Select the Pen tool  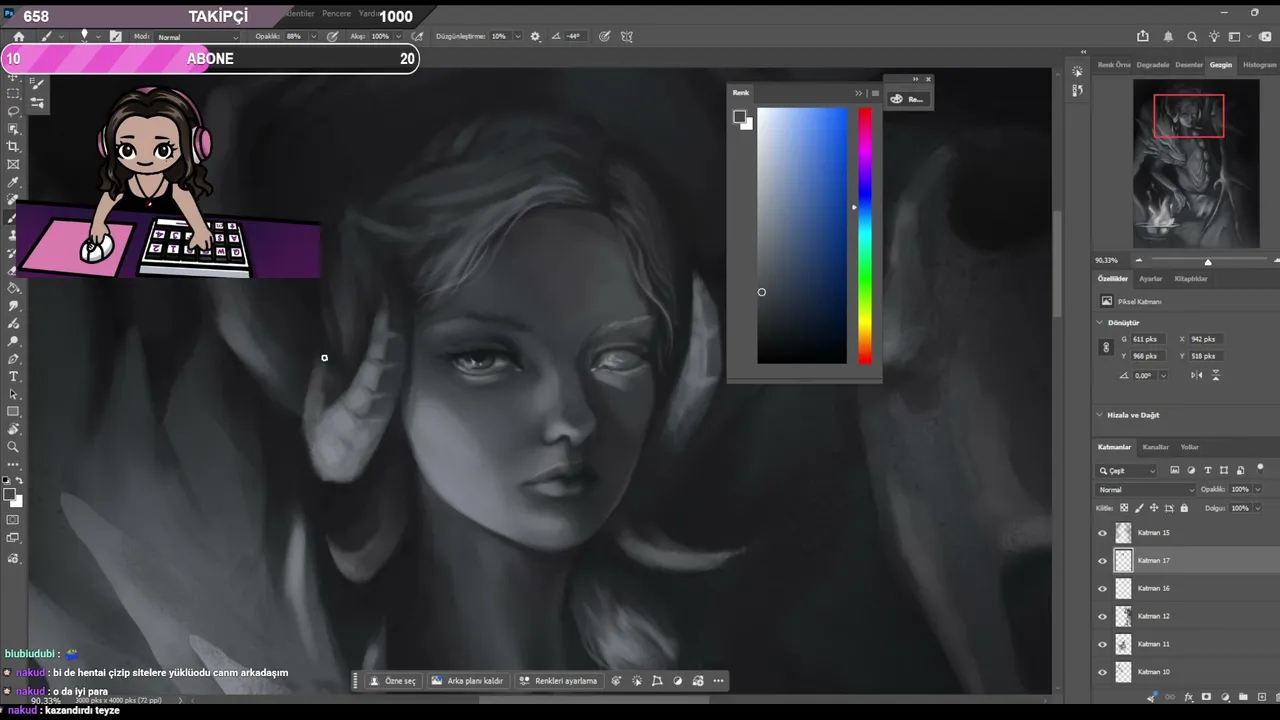(x=14, y=359)
